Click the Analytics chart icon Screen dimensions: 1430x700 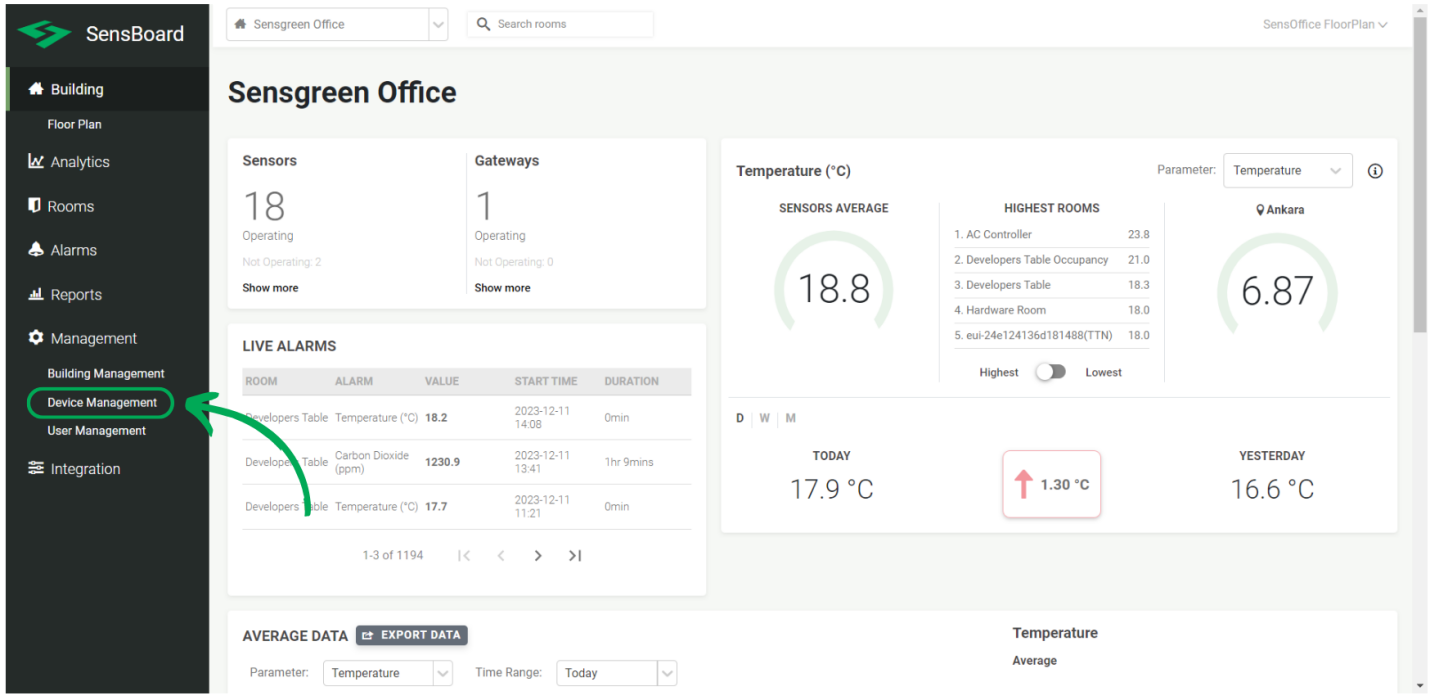[37, 161]
